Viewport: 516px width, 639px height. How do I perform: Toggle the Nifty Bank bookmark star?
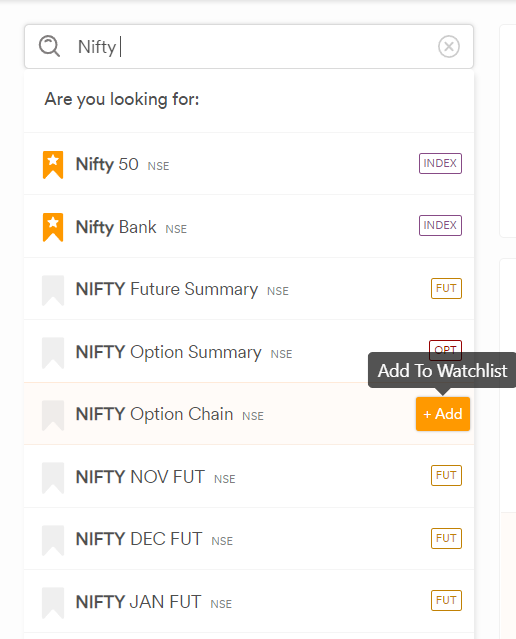(53, 227)
